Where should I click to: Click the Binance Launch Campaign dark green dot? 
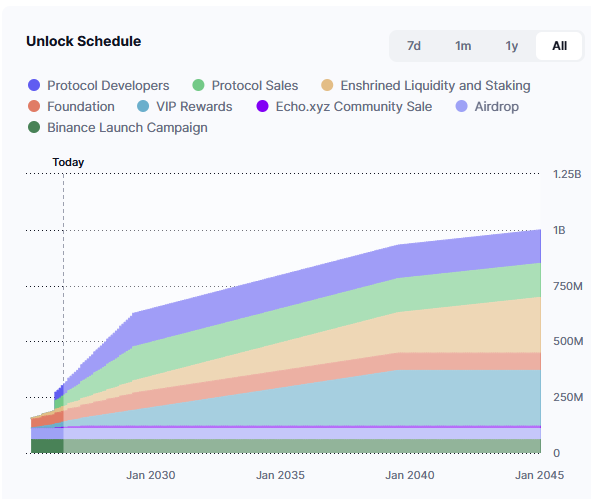pyautogui.click(x=34, y=127)
